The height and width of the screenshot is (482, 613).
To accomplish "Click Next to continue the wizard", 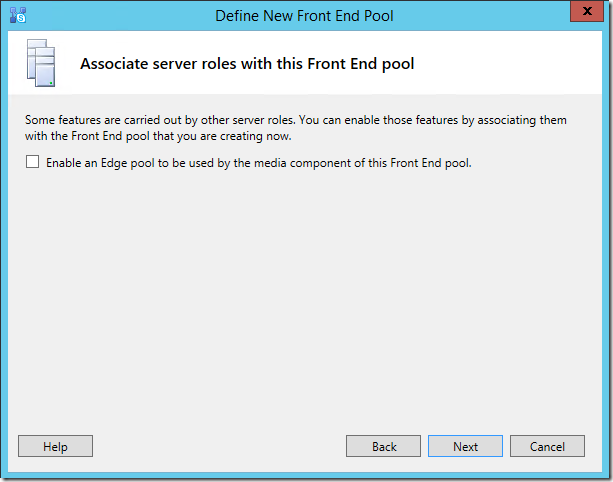I will (466, 446).
